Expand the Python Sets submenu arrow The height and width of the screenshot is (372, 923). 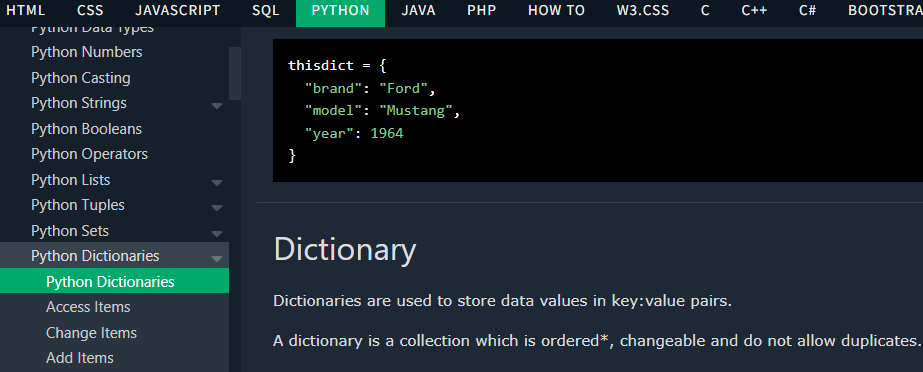click(217, 234)
